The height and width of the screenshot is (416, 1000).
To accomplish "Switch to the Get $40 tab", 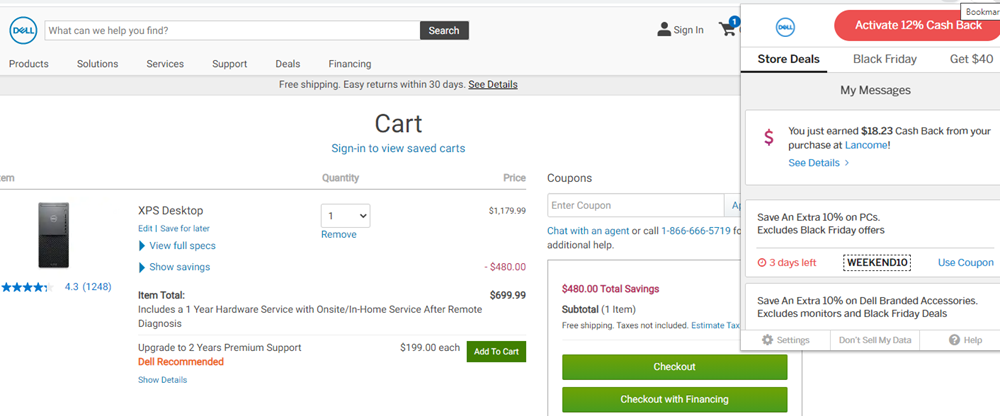I will [x=971, y=59].
